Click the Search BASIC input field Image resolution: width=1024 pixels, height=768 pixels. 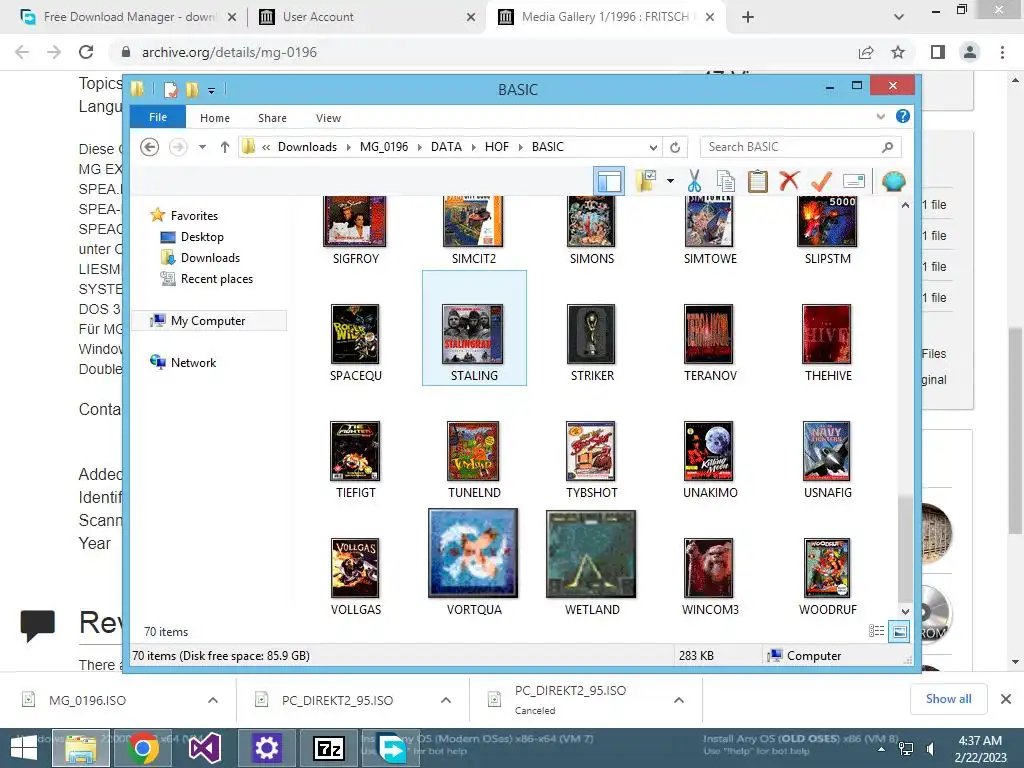click(801, 147)
